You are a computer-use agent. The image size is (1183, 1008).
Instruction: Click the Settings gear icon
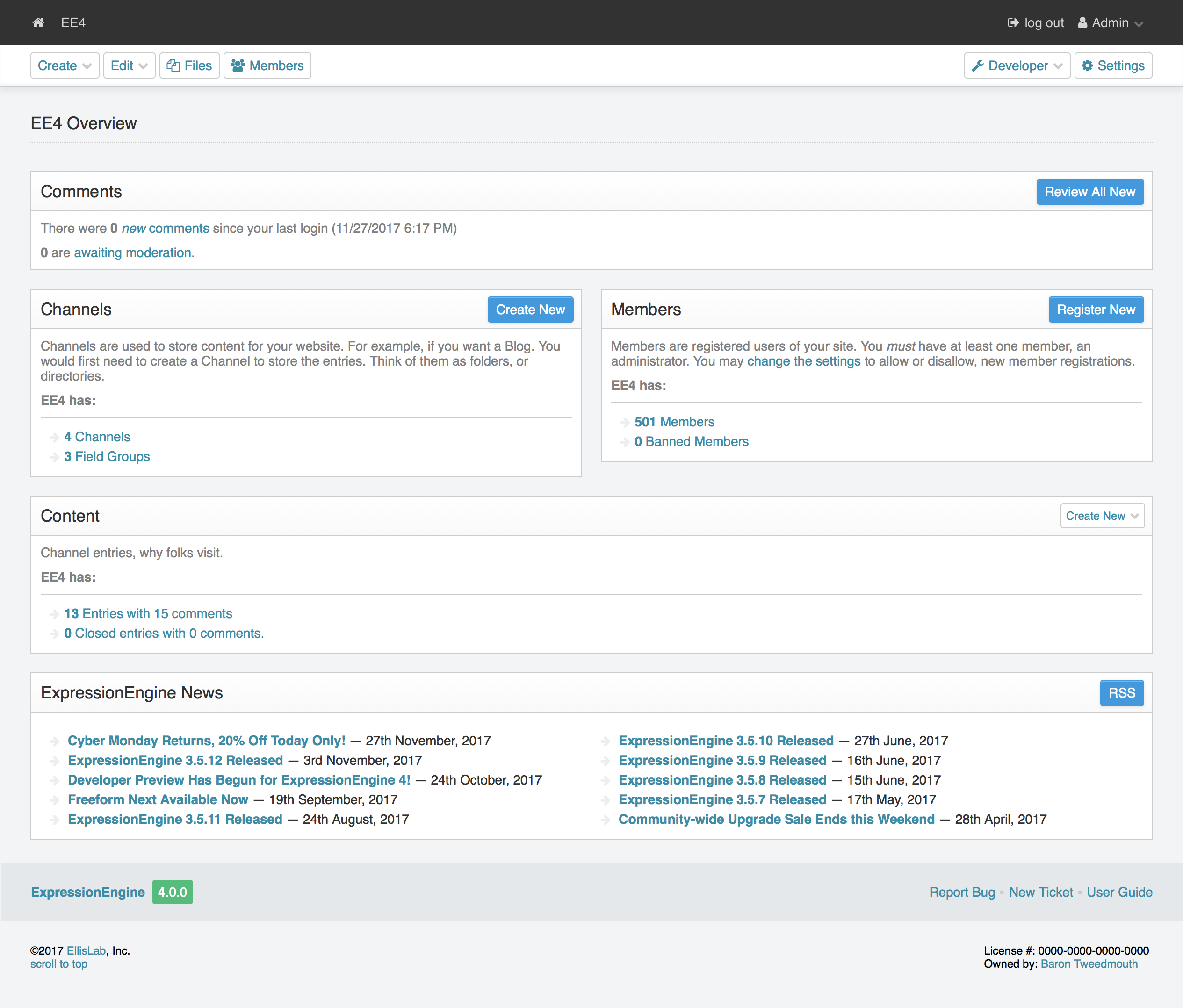(1087, 65)
